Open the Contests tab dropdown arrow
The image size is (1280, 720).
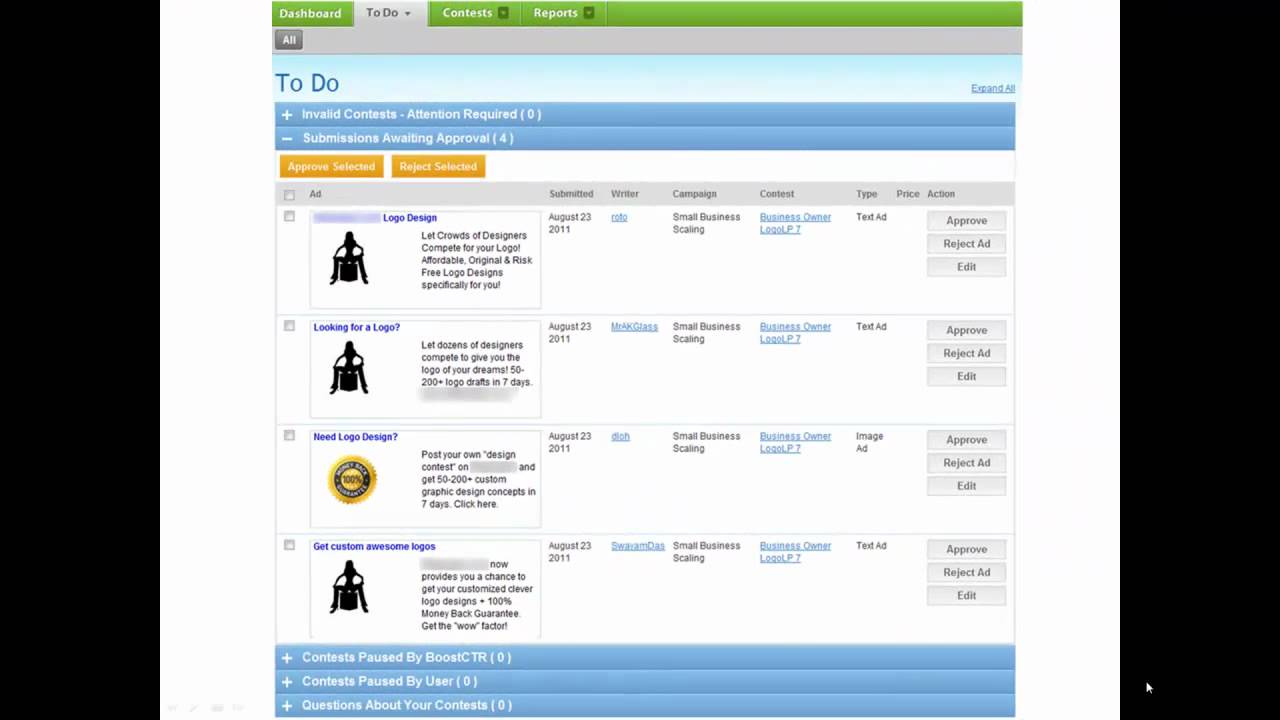click(x=503, y=13)
